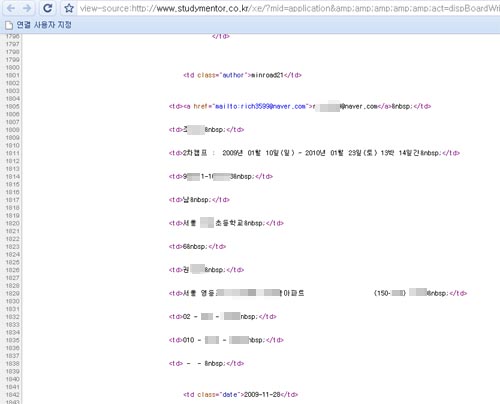The image size is (500, 404).
Task: Click the source line containing 아파트 address
Action: [318, 293]
